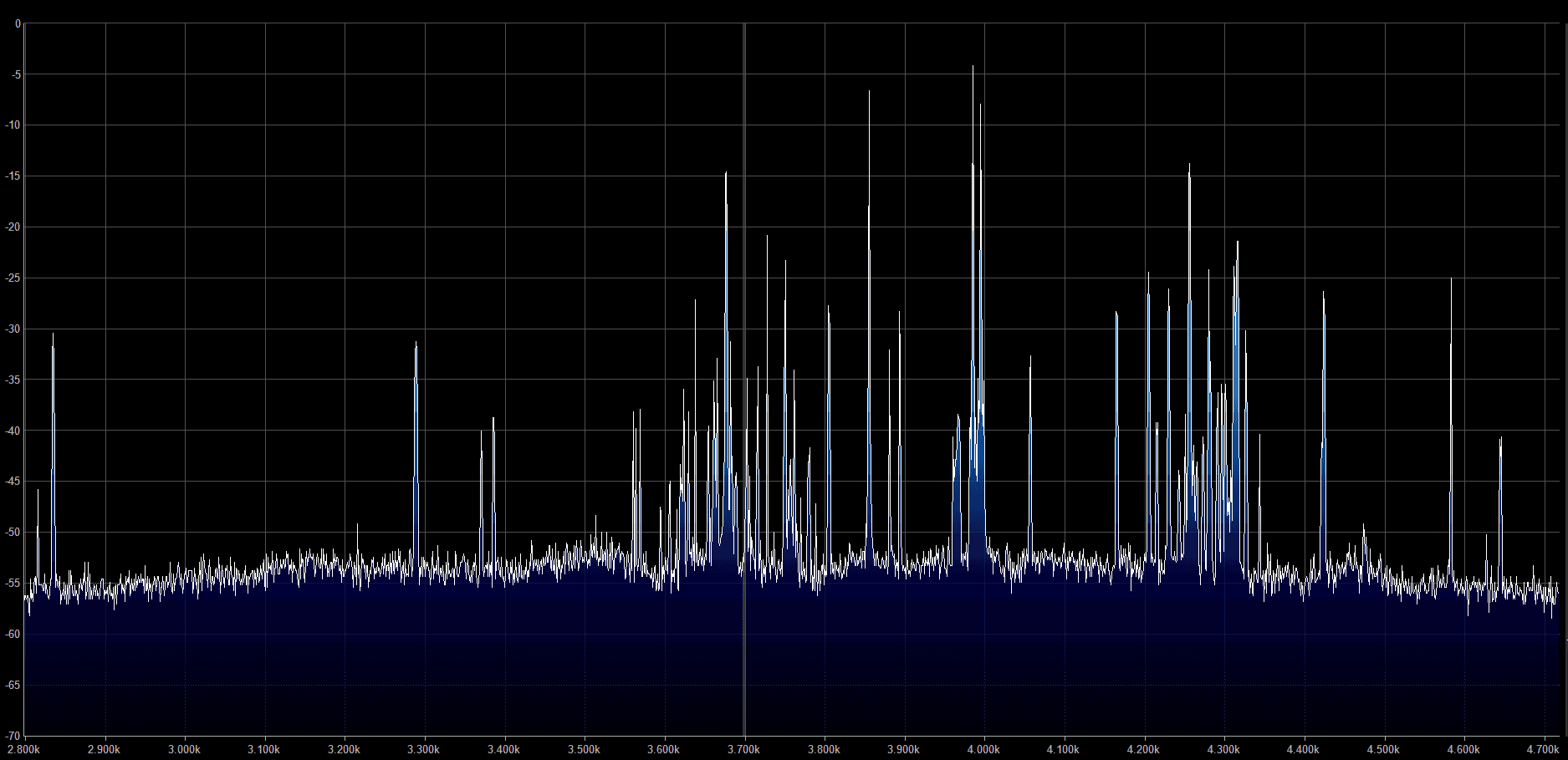Click the 3.100k frequency axis label
This screenshot has width=1568, height=760.
(x=264, y=750)
